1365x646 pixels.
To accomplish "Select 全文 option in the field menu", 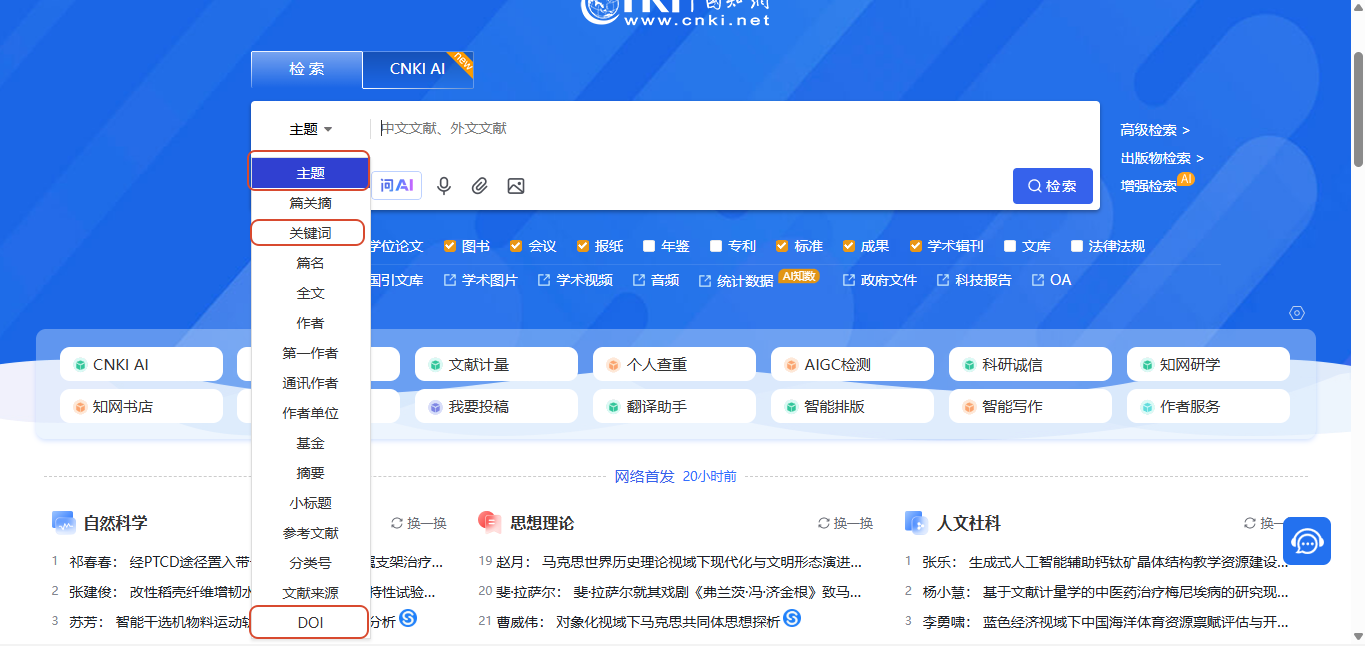I will coord(311,293).
